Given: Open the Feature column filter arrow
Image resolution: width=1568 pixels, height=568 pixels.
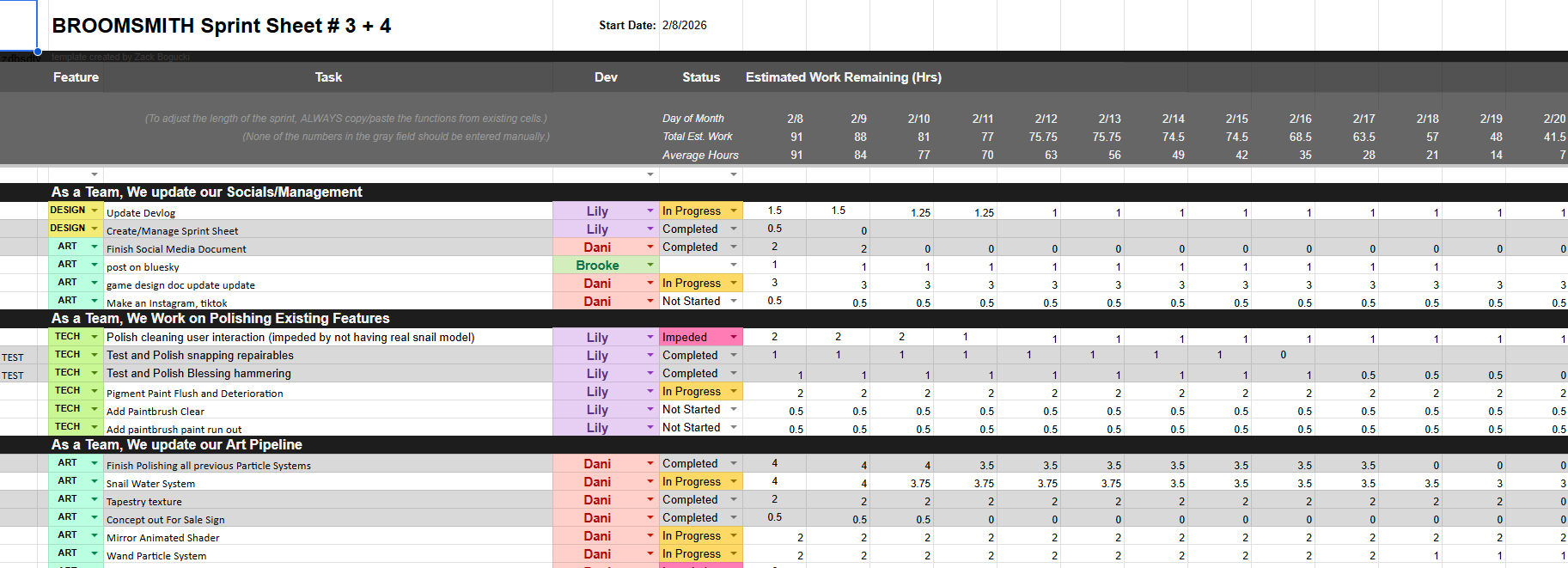Looking at the screenshot, I should [x=95, y=174].
